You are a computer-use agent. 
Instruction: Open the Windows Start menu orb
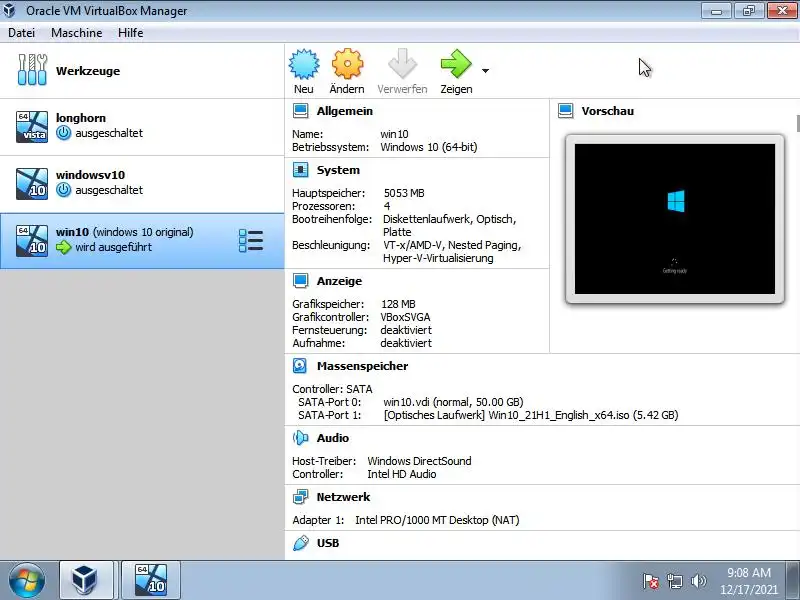[27, 581]
